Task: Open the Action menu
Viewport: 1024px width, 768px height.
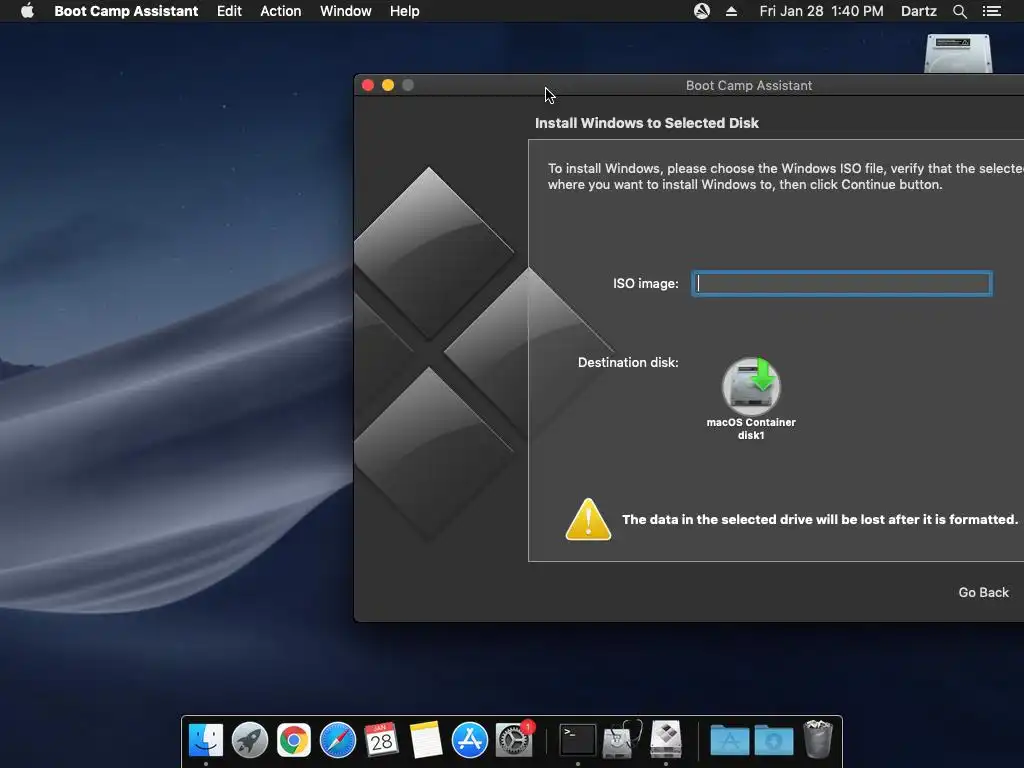Action: 281,11
